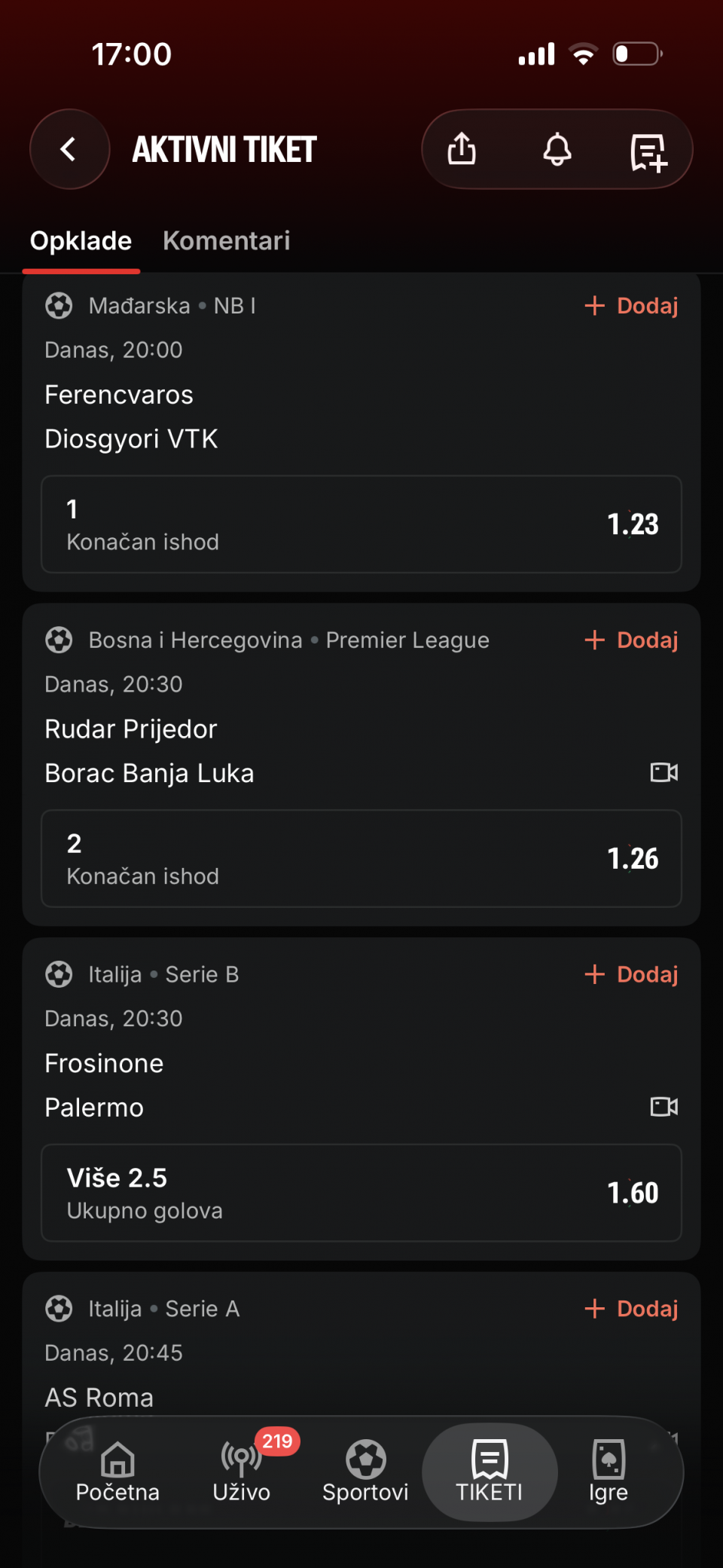The image size is (723, 1568).
Task: Open Uživo live section
Action: coord(242,1472)
